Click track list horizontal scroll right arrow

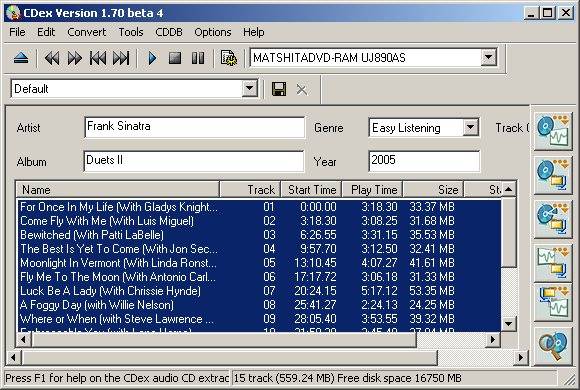pos(493,339)
